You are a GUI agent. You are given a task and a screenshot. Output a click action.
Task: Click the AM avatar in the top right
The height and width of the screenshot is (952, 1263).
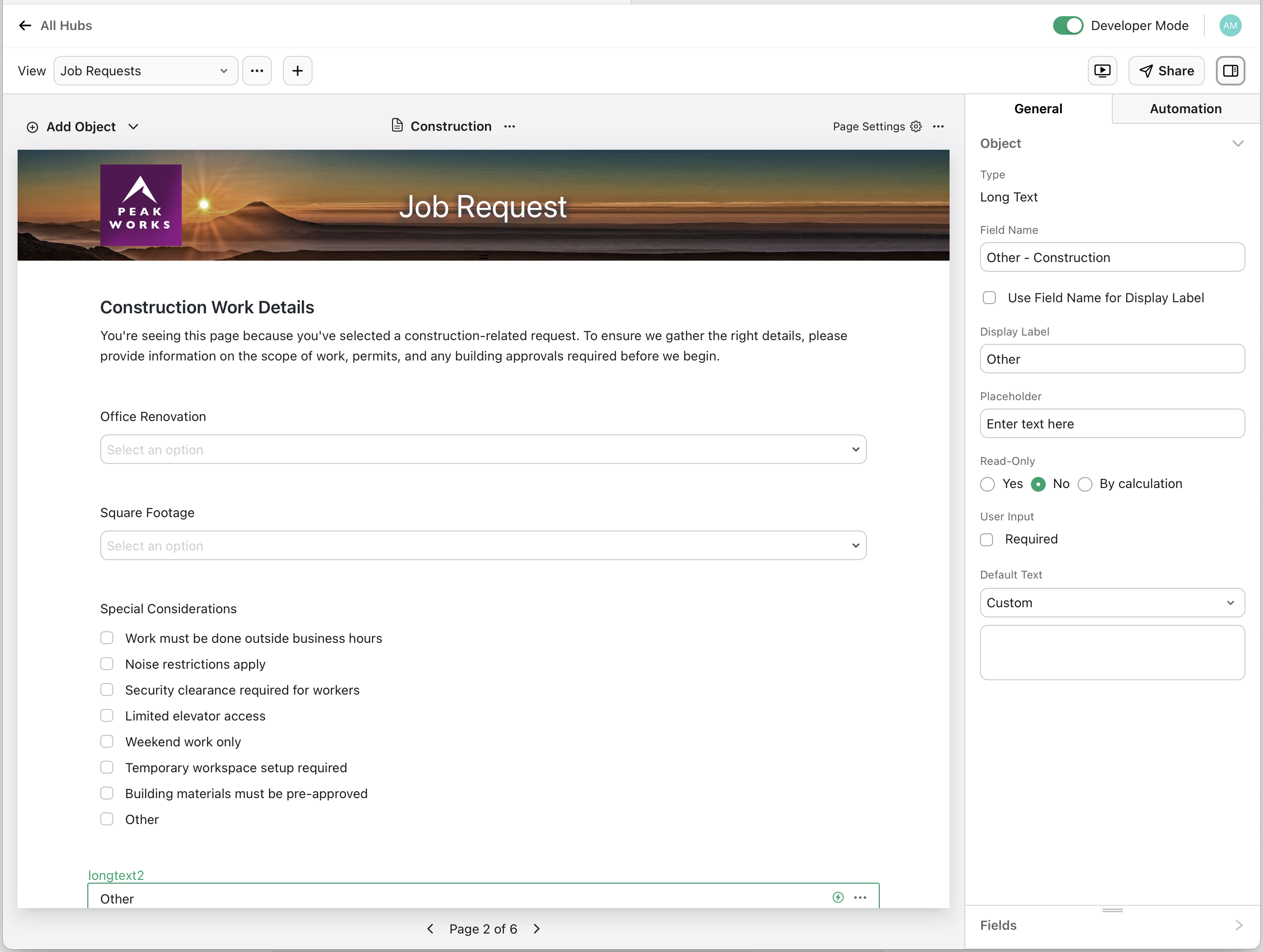1231,25
